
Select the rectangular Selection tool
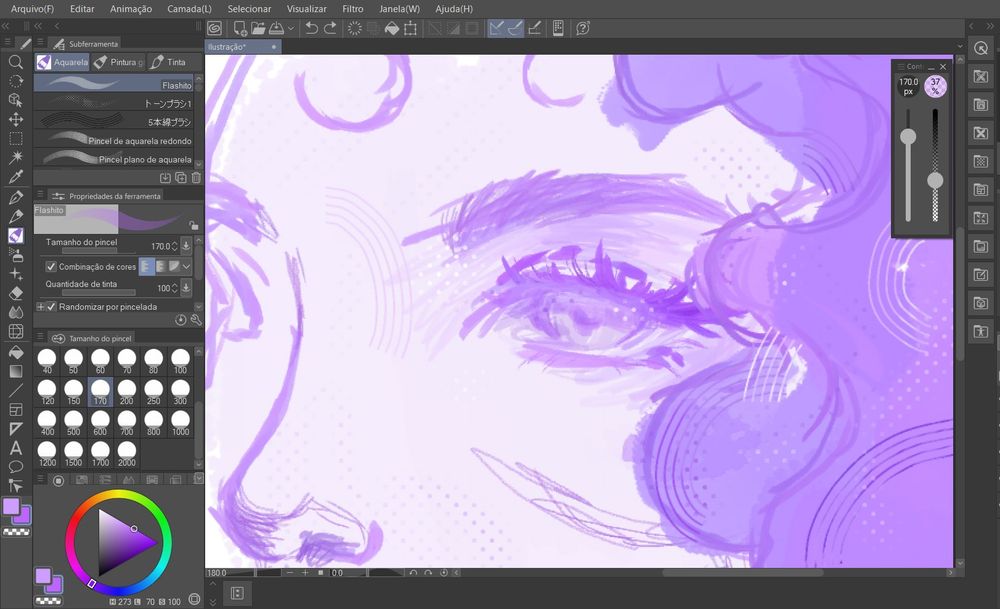pos(16,138)
